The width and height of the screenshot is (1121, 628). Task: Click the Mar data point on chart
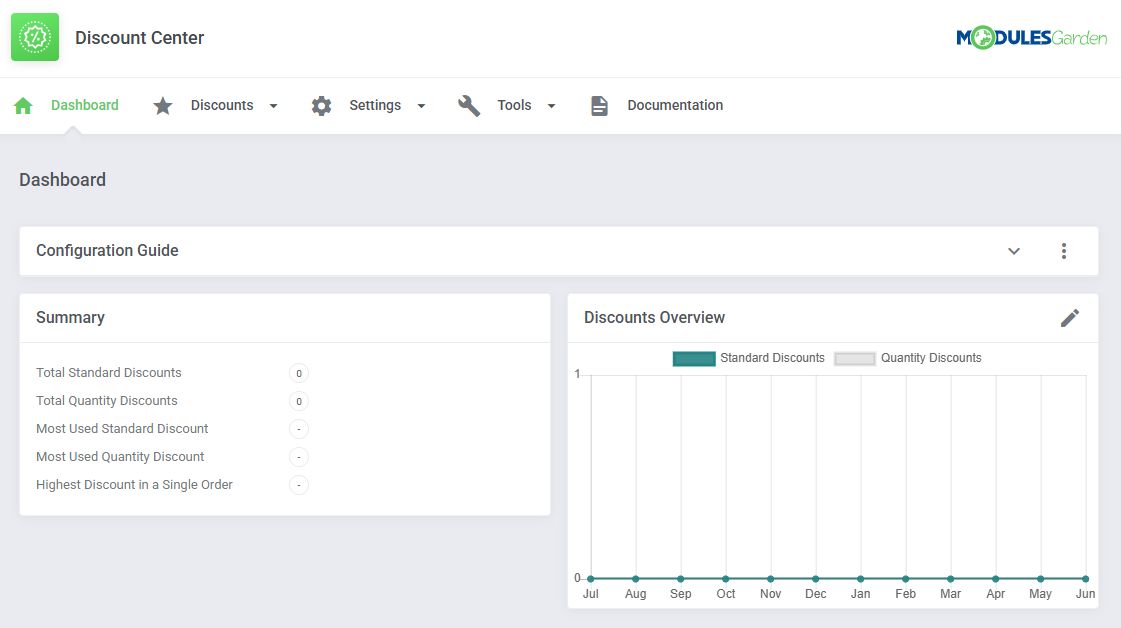tap(950, 579)
